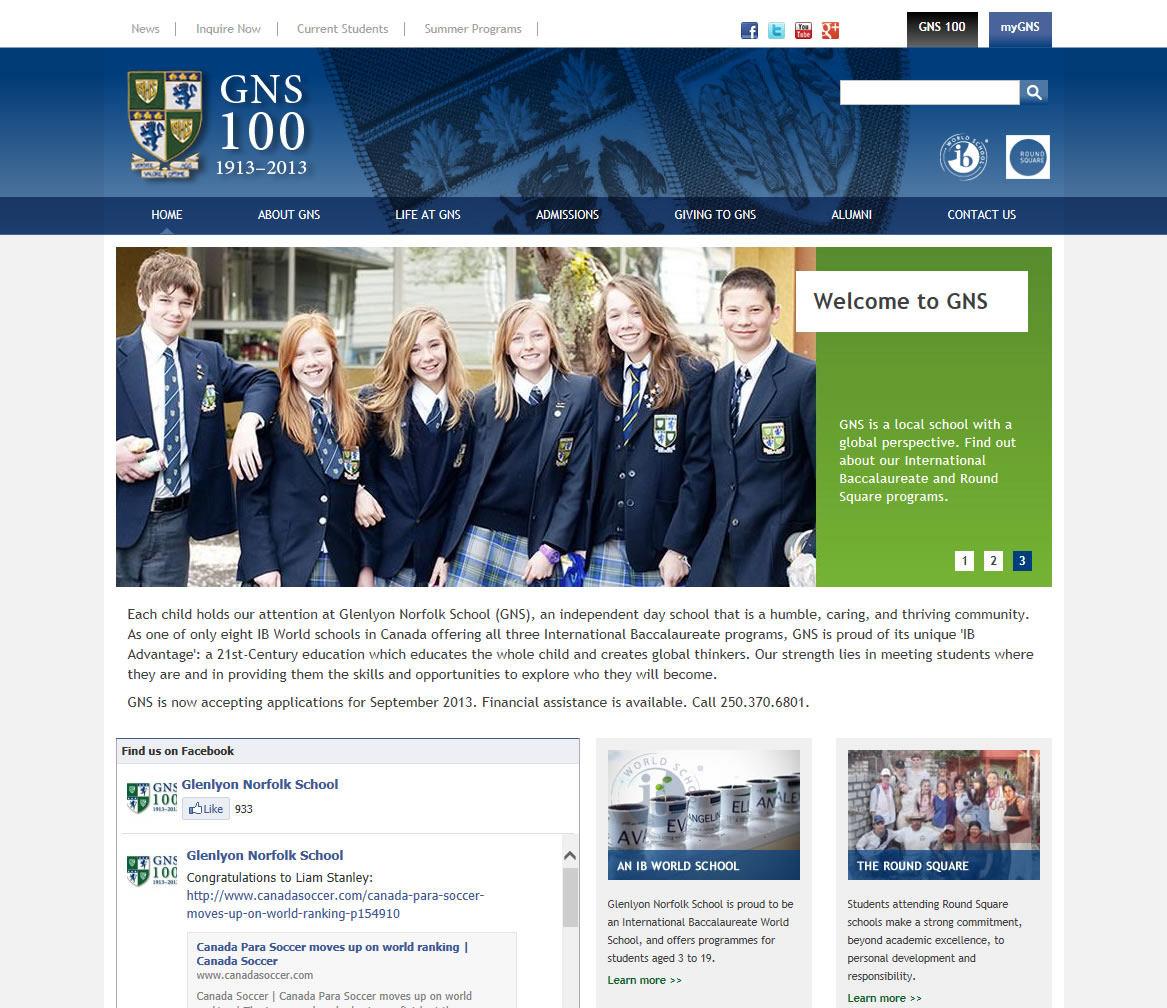Click the Inquire Now link
Image resolution: width=1167 pixels, height=1008 pixels.
tap(228, 29)
